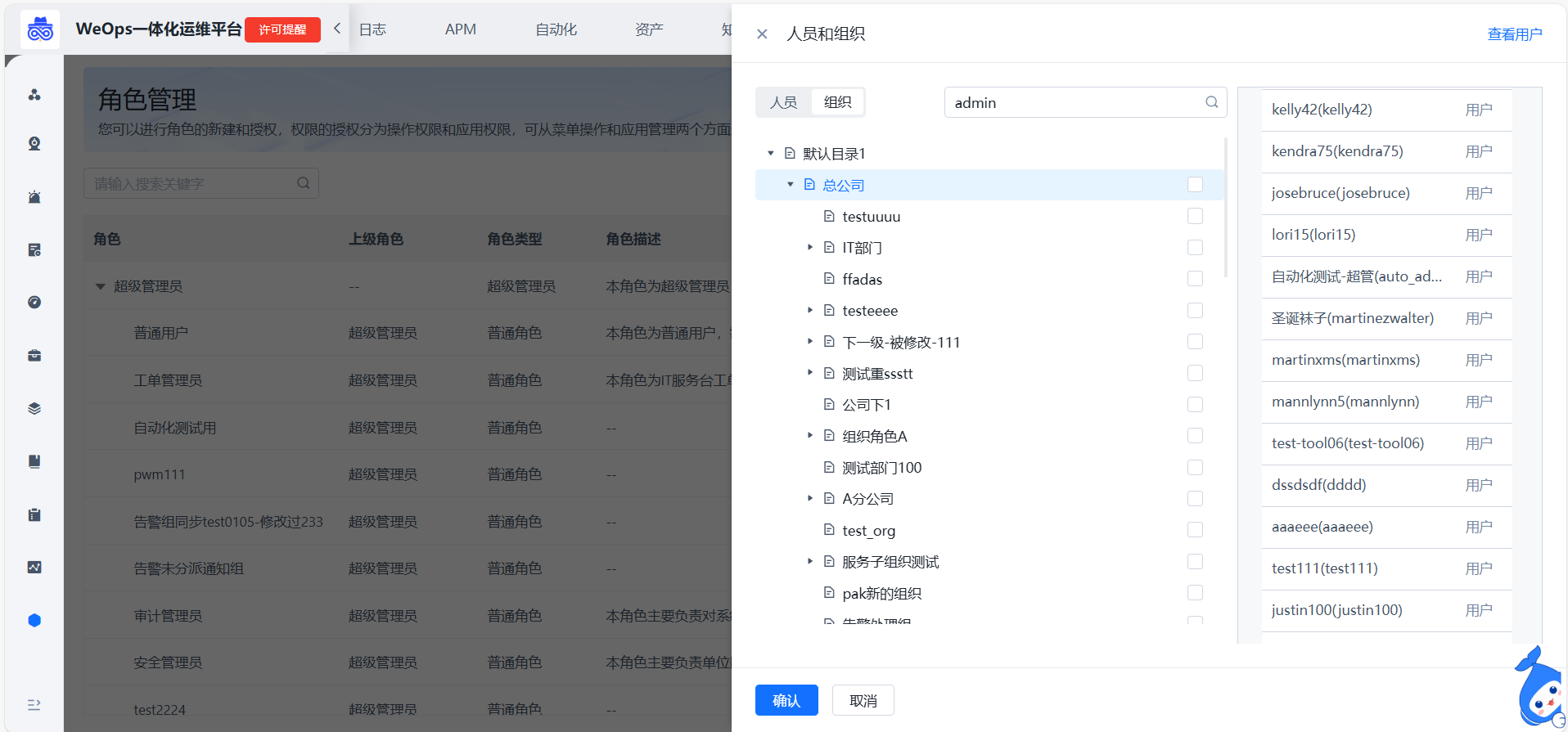Open the webcam monitoring sidebar icon
The image size is (1568, 732).
(34, 144)
